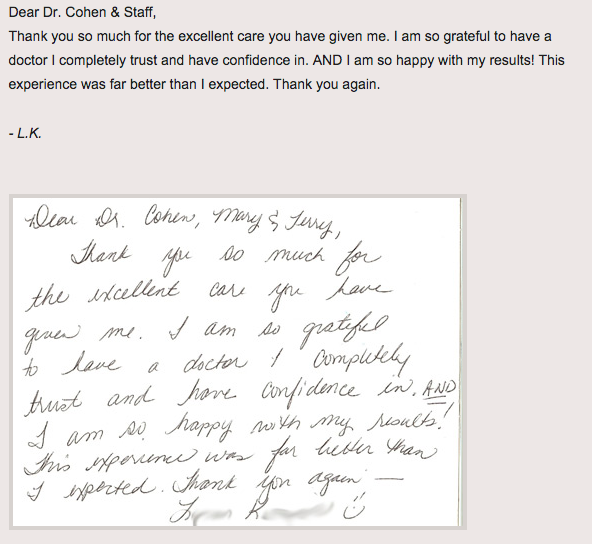Click the underlined handwritten "AND" word
Screen dimensions: 592x544
[439, 390]
